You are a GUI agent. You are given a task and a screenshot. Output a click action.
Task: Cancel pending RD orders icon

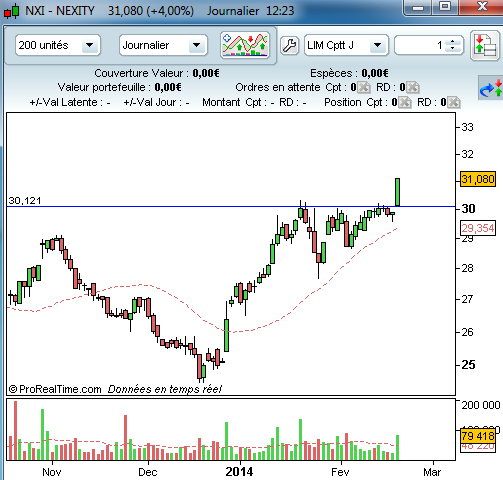(x=413, y=88)
